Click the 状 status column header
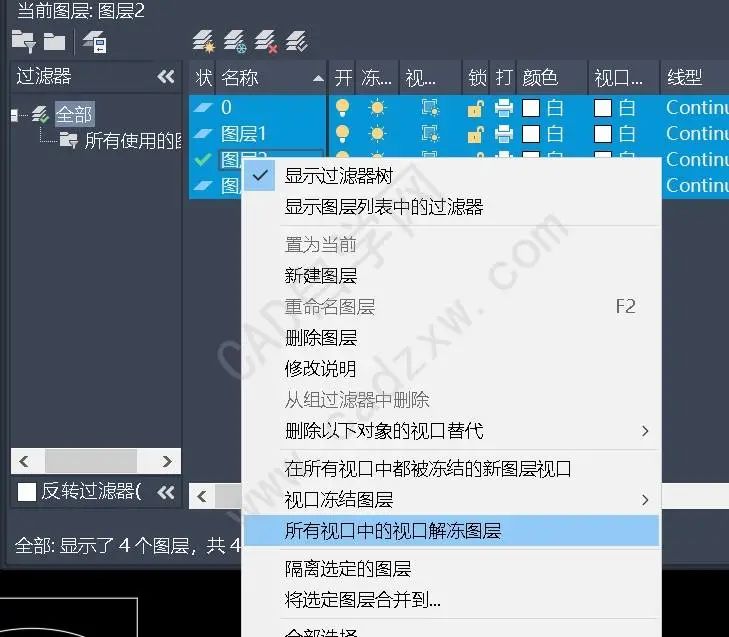The width and height of the screenshot is (729, 637). (x=203, y=77)
